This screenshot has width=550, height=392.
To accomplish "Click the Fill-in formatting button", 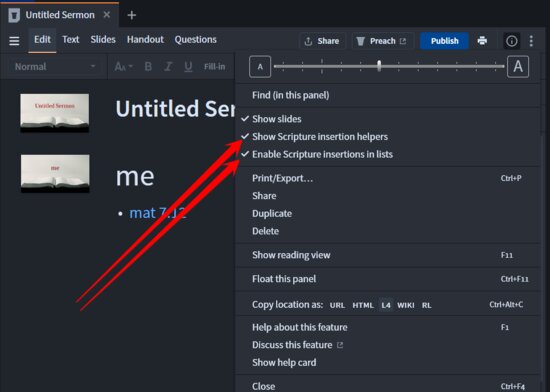I will pos(215,66).
